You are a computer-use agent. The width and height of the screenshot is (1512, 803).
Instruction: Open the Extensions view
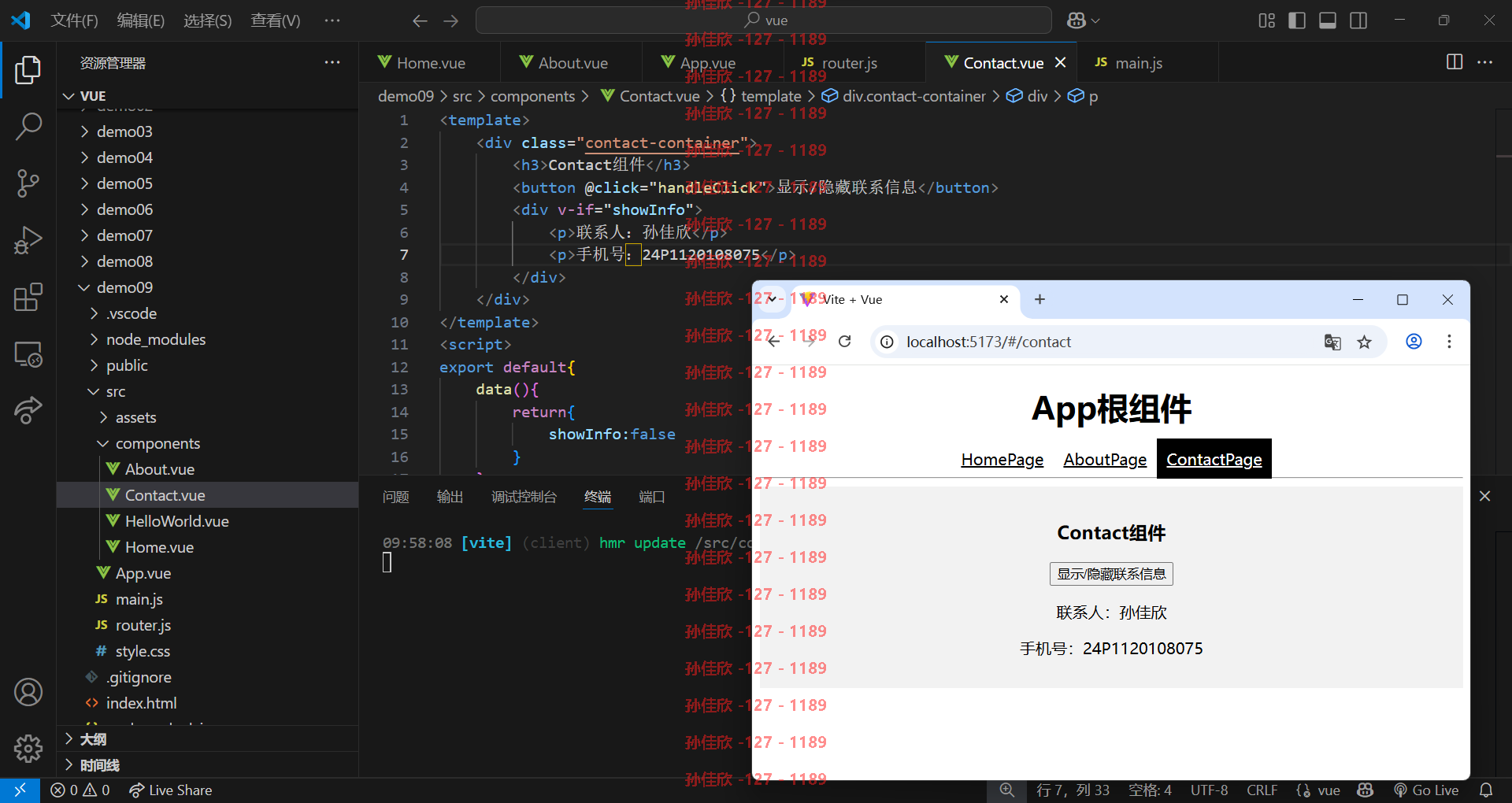tap(28, 297)
